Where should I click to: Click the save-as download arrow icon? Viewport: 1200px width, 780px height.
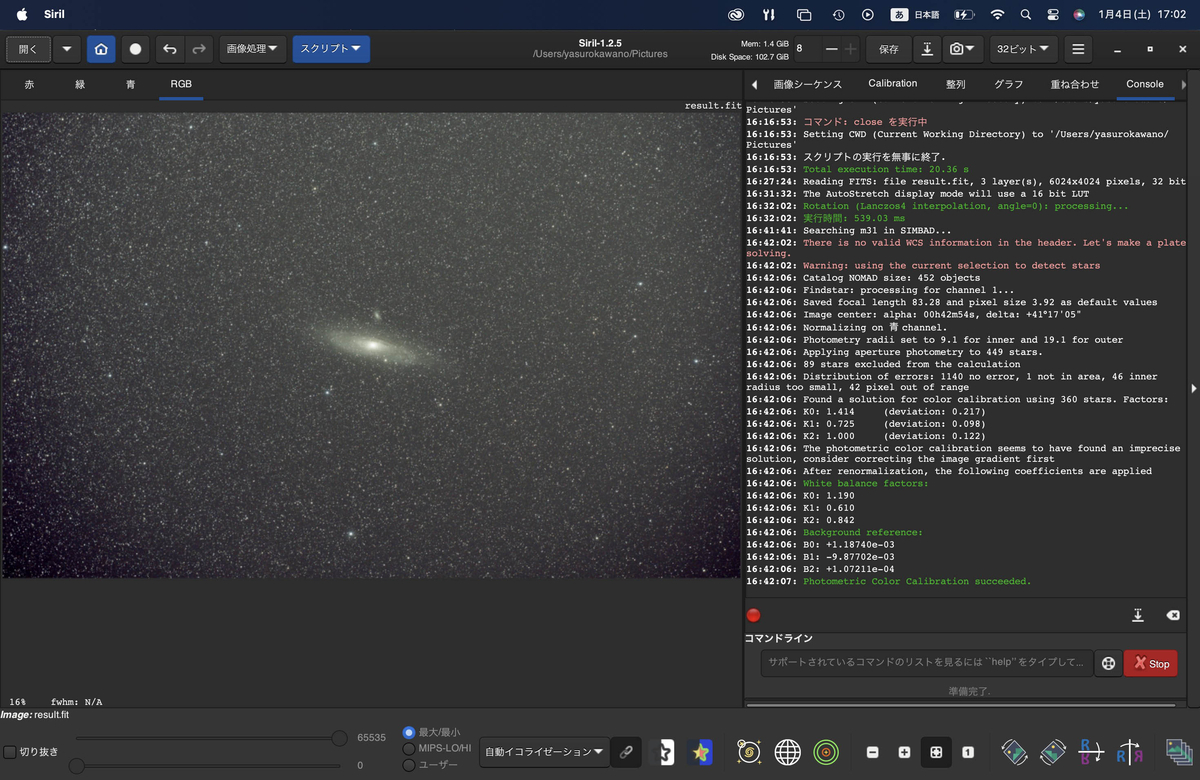[x=927, y=48]
